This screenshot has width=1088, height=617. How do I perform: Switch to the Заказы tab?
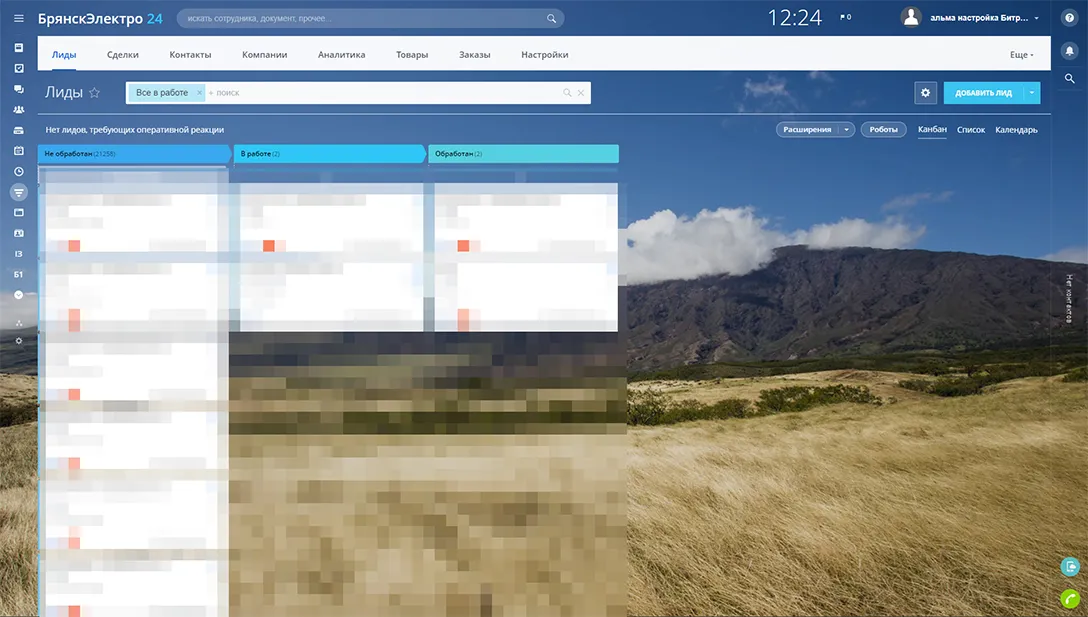[475, 55]
